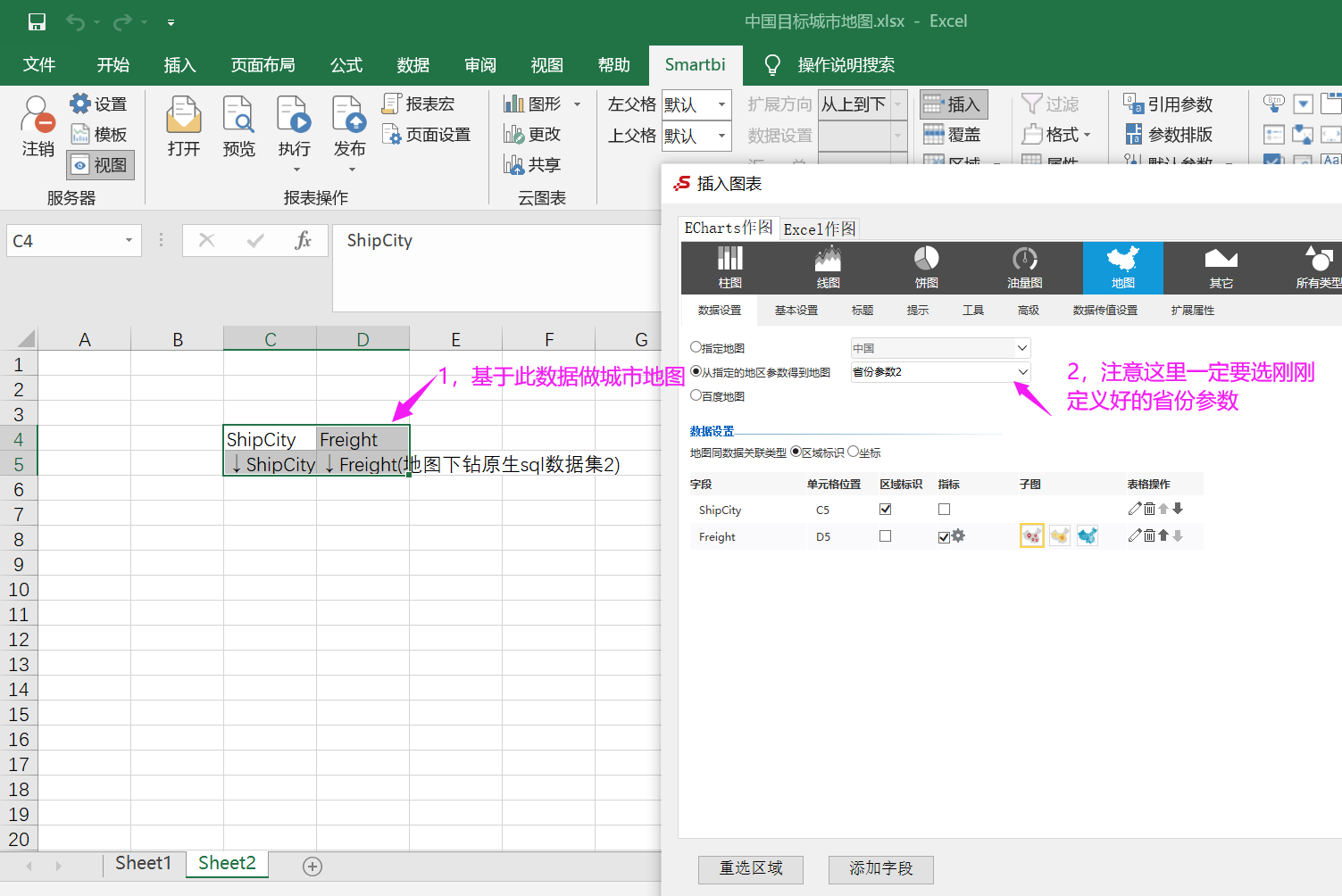Screen dimensions: 1342x896
Task: Open the 上父格 默认 dropdown
Action: point(721,136)
